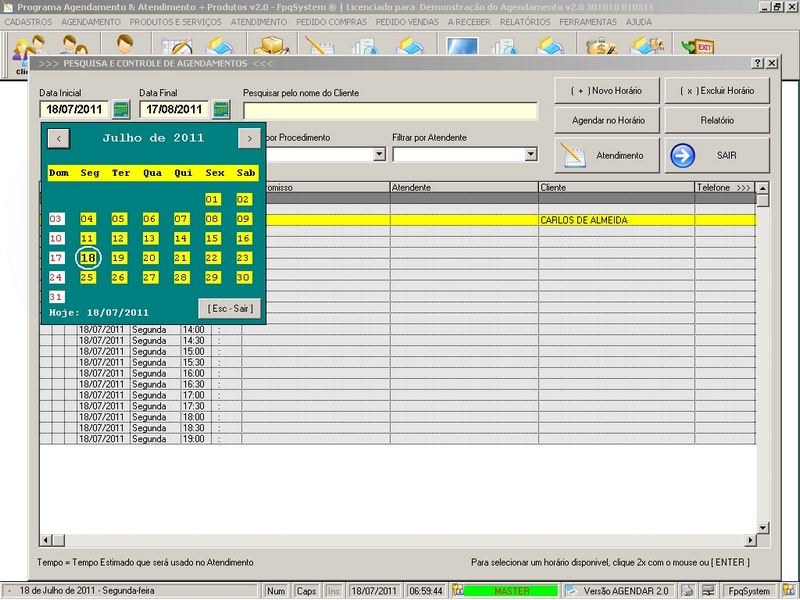The height and width of the screenshot is (600, 800).
Task: Click the ( + ) Novo Horário button
Action: point(607,91)
